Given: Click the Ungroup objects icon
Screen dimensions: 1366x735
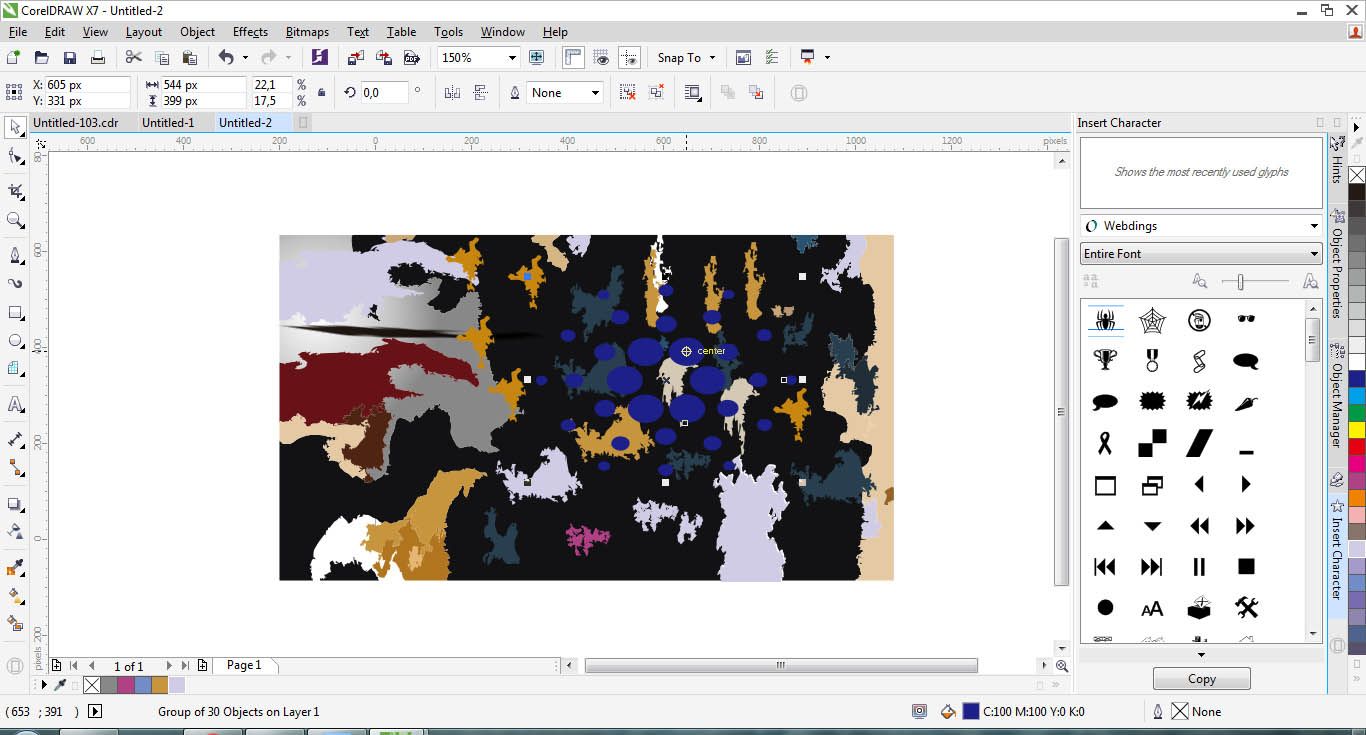Looking at the screenshot, I should [627, 93].
